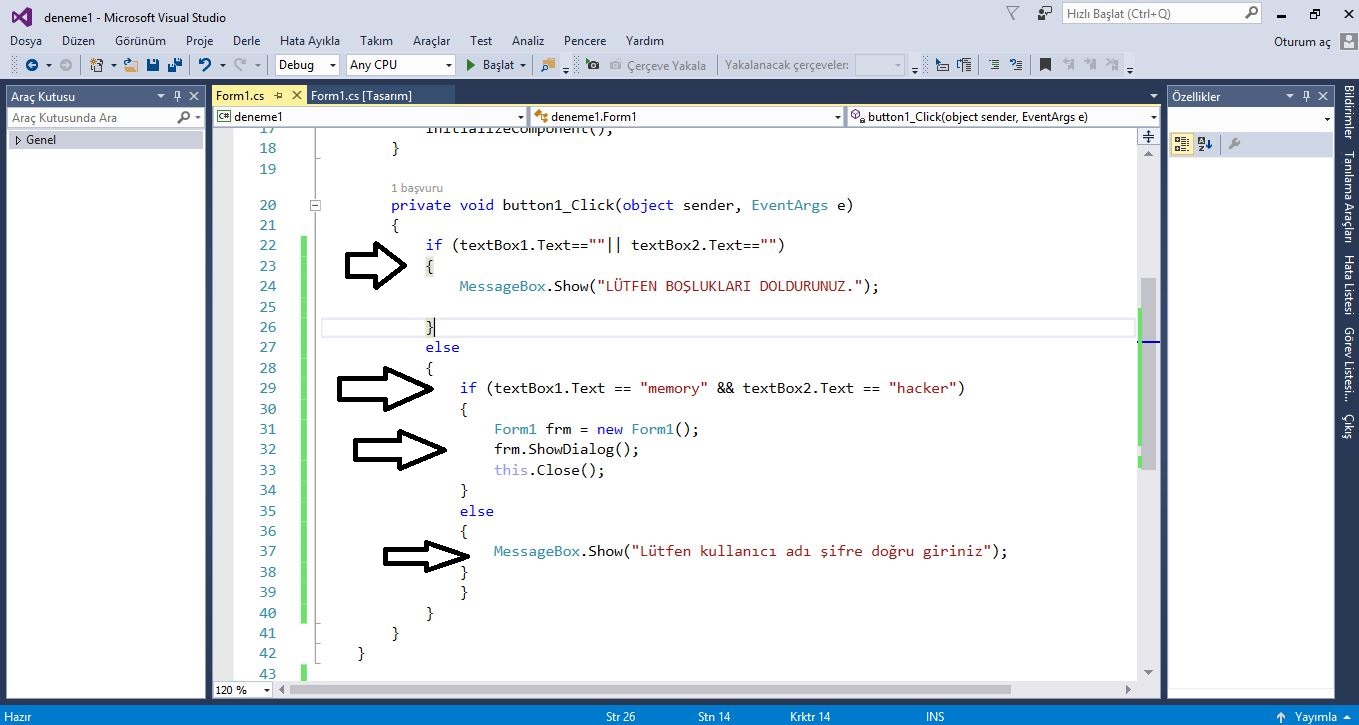This screenshot has height=725, width=1359.
Task: Open the deneme1.Form1 type dropdown
Action: point(838,117)
